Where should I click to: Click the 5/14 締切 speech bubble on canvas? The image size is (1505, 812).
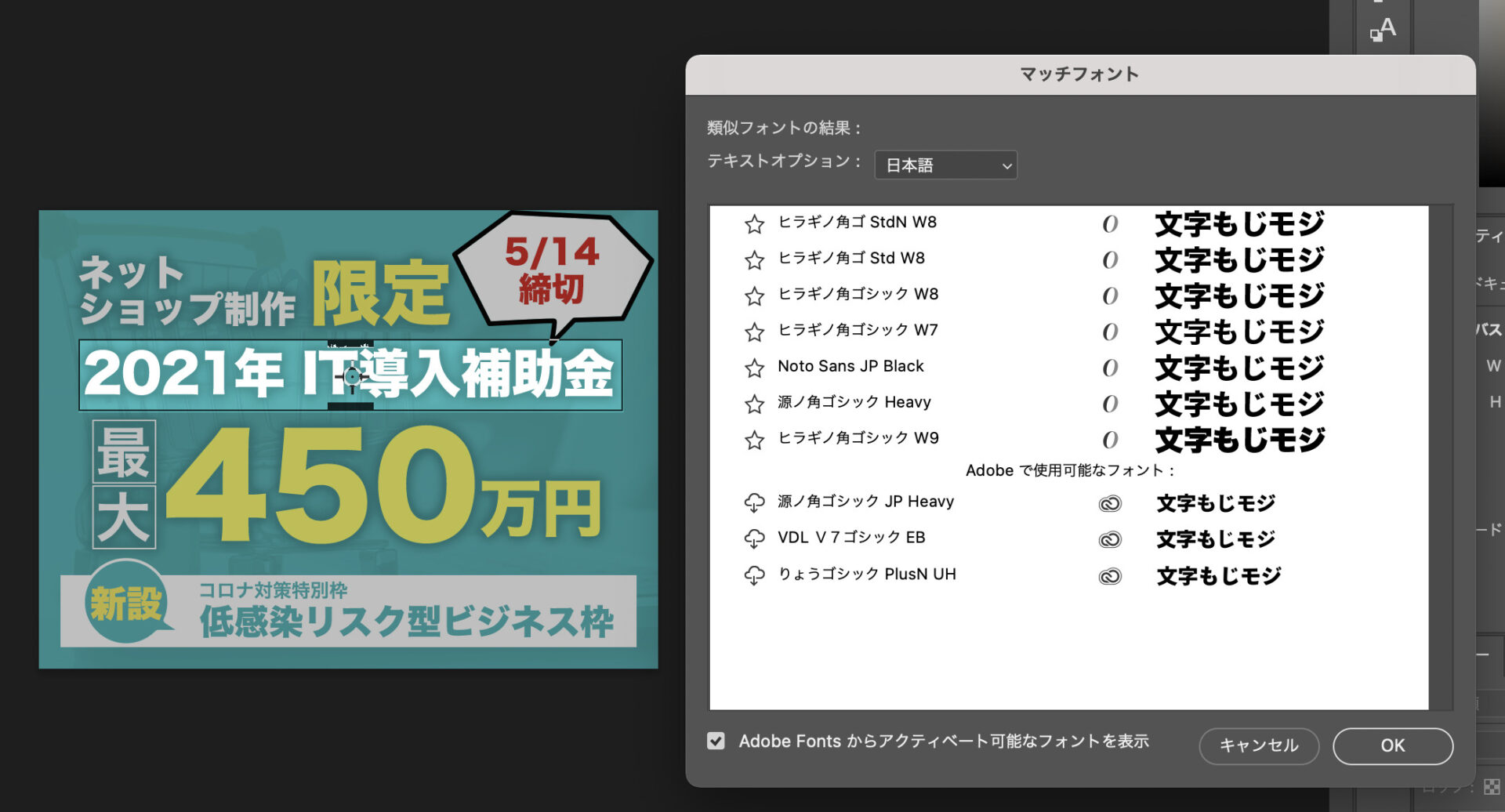point(553,271)
